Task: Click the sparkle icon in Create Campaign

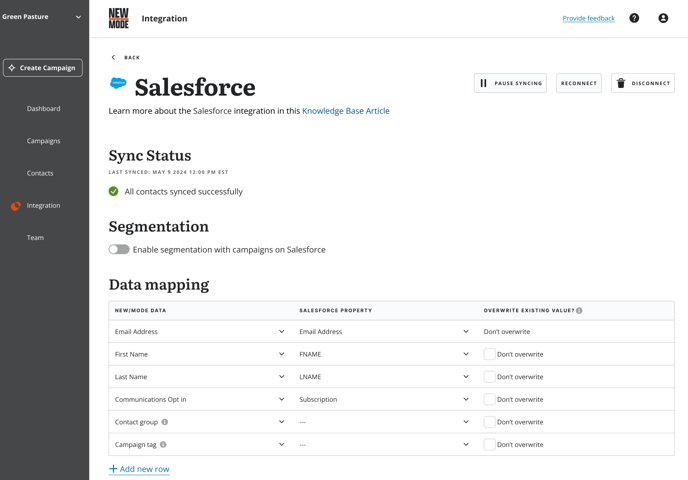Action: click(x=12, y=68)
